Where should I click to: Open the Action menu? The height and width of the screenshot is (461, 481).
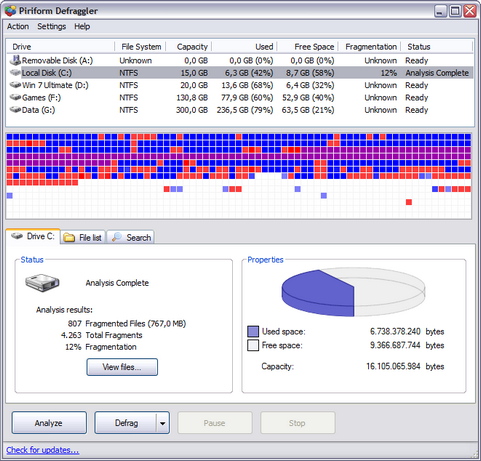(x=18, y=26)
